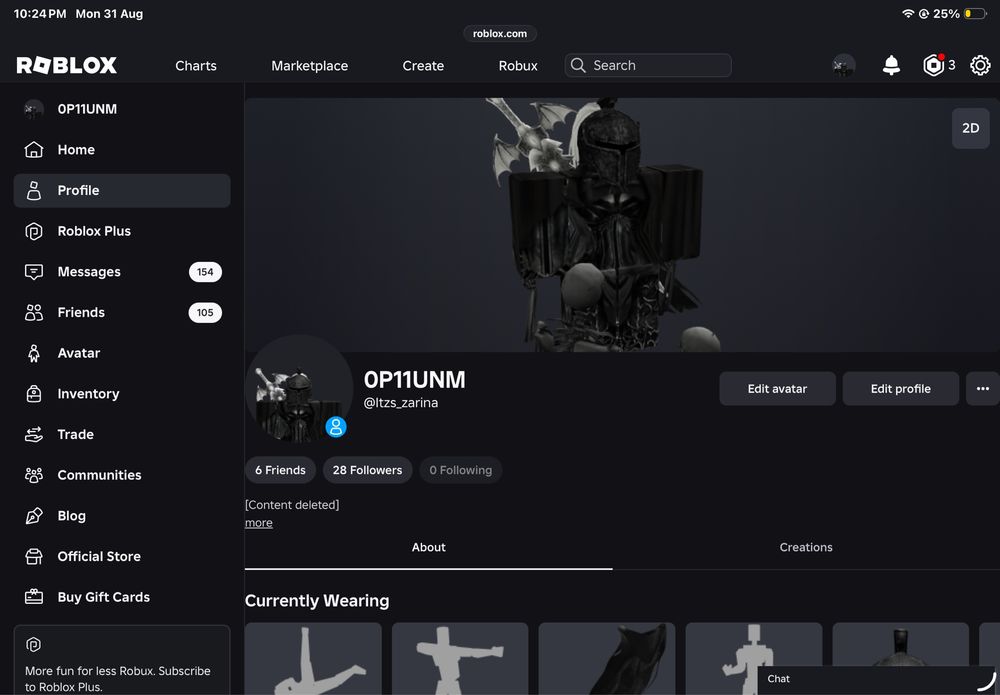Click the Edit profile button
Viewport: 1000px width, 695px height.
(x=901, y=388)
